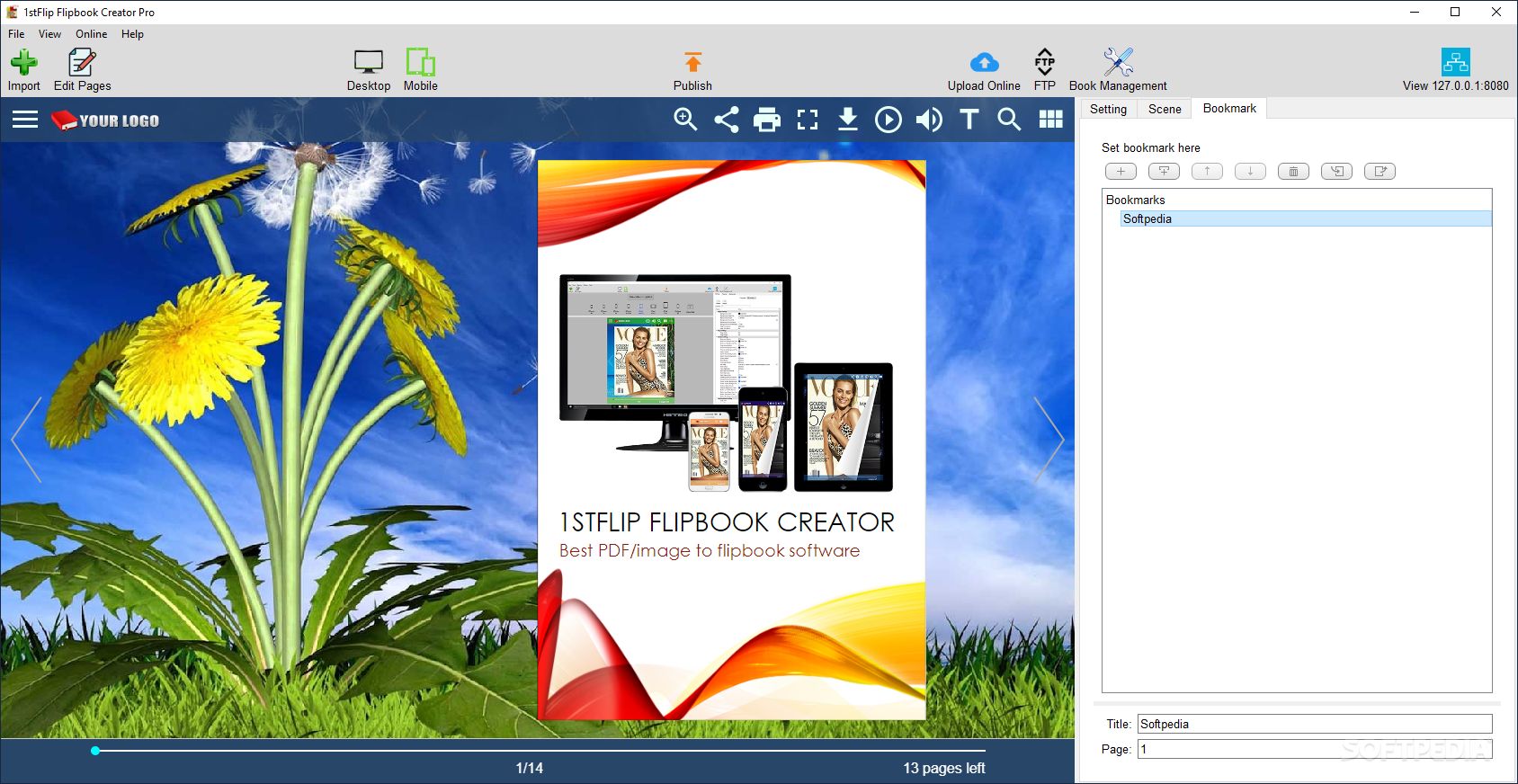Viewport: 1518px width, 784px height.
Task: Select the Softpedia bookmark entry
Action: [x=1307, y=218]
